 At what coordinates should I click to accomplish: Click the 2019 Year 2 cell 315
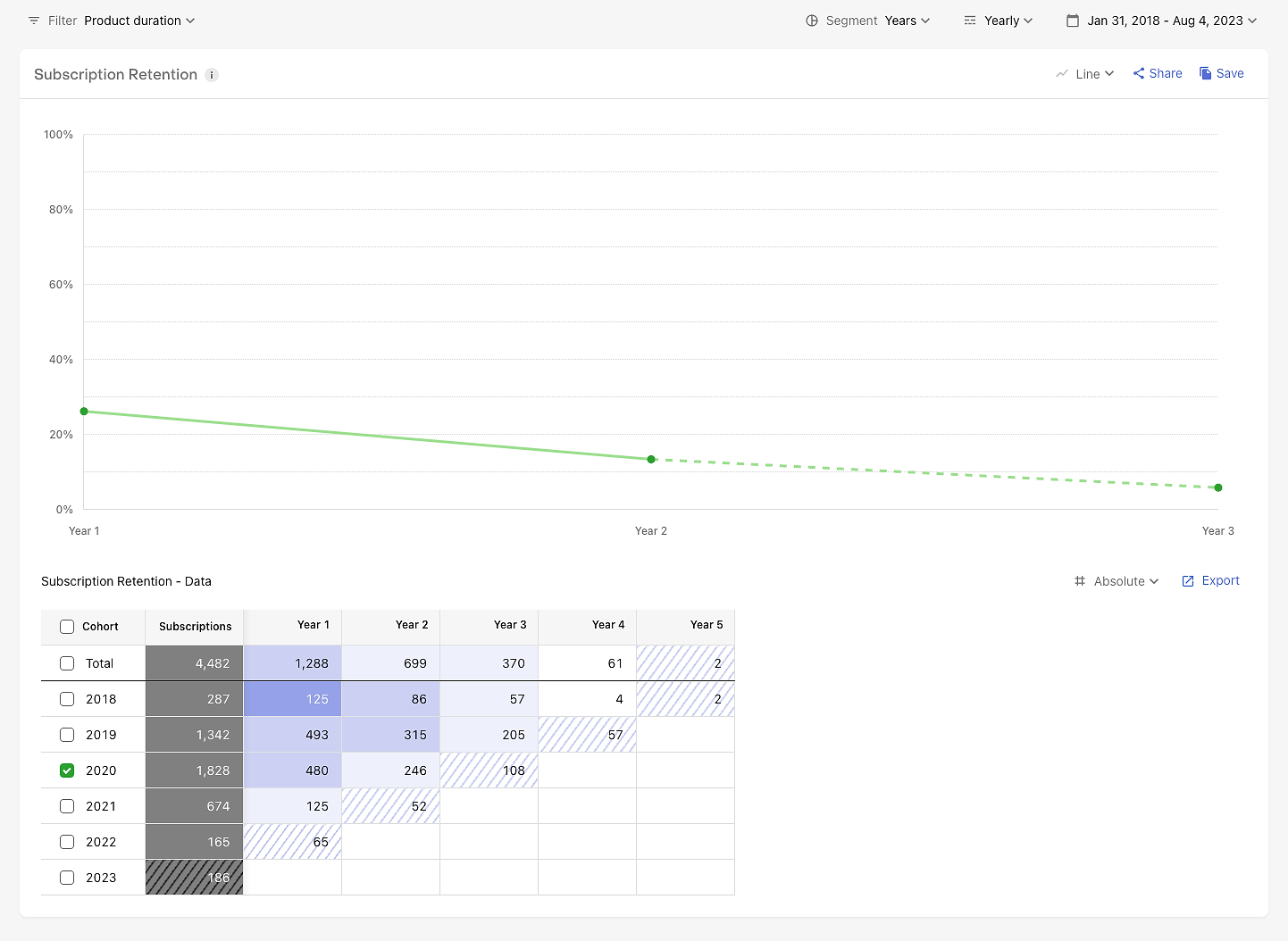(391, 735)
